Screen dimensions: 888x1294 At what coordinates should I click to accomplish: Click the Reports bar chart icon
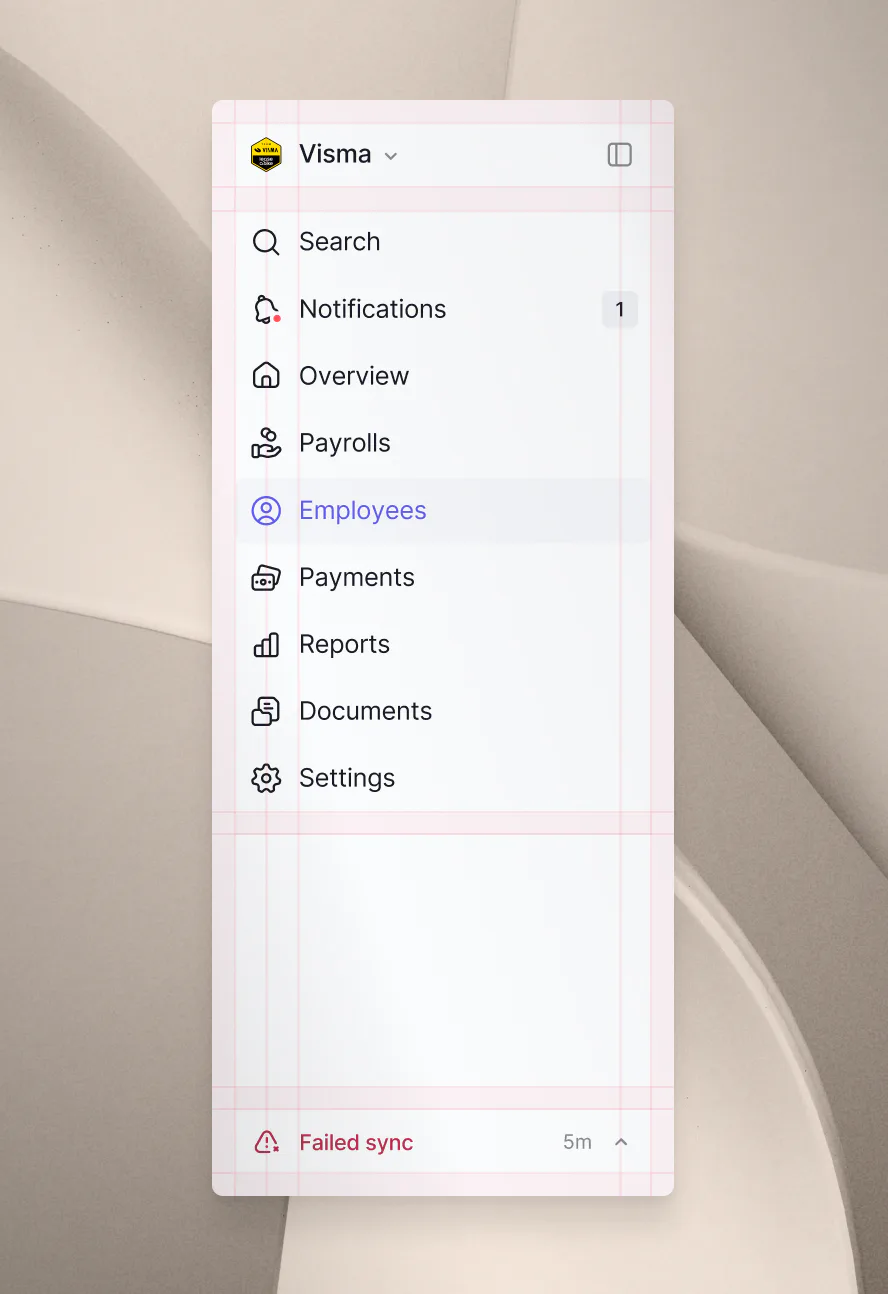266,644
